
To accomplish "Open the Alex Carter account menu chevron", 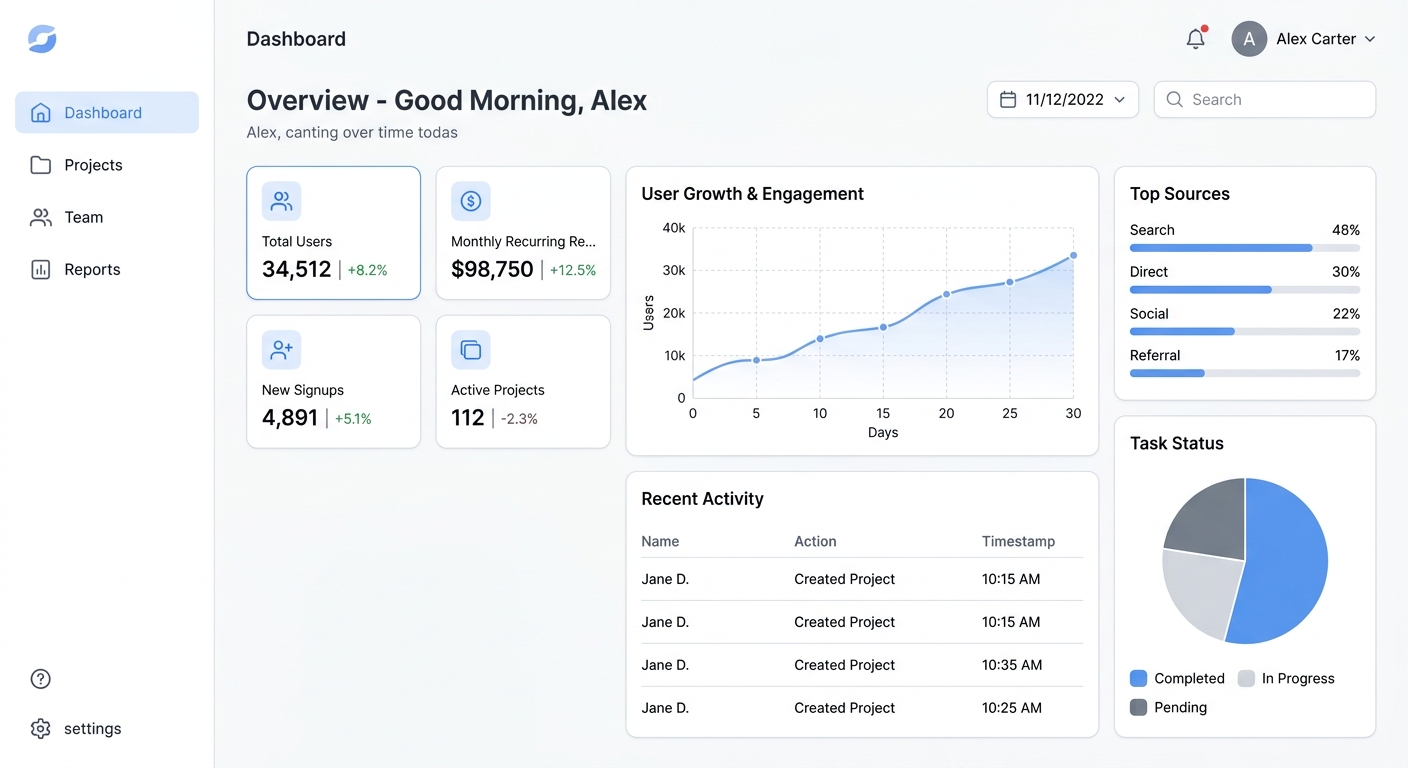I will click(x=1370, y=39).
